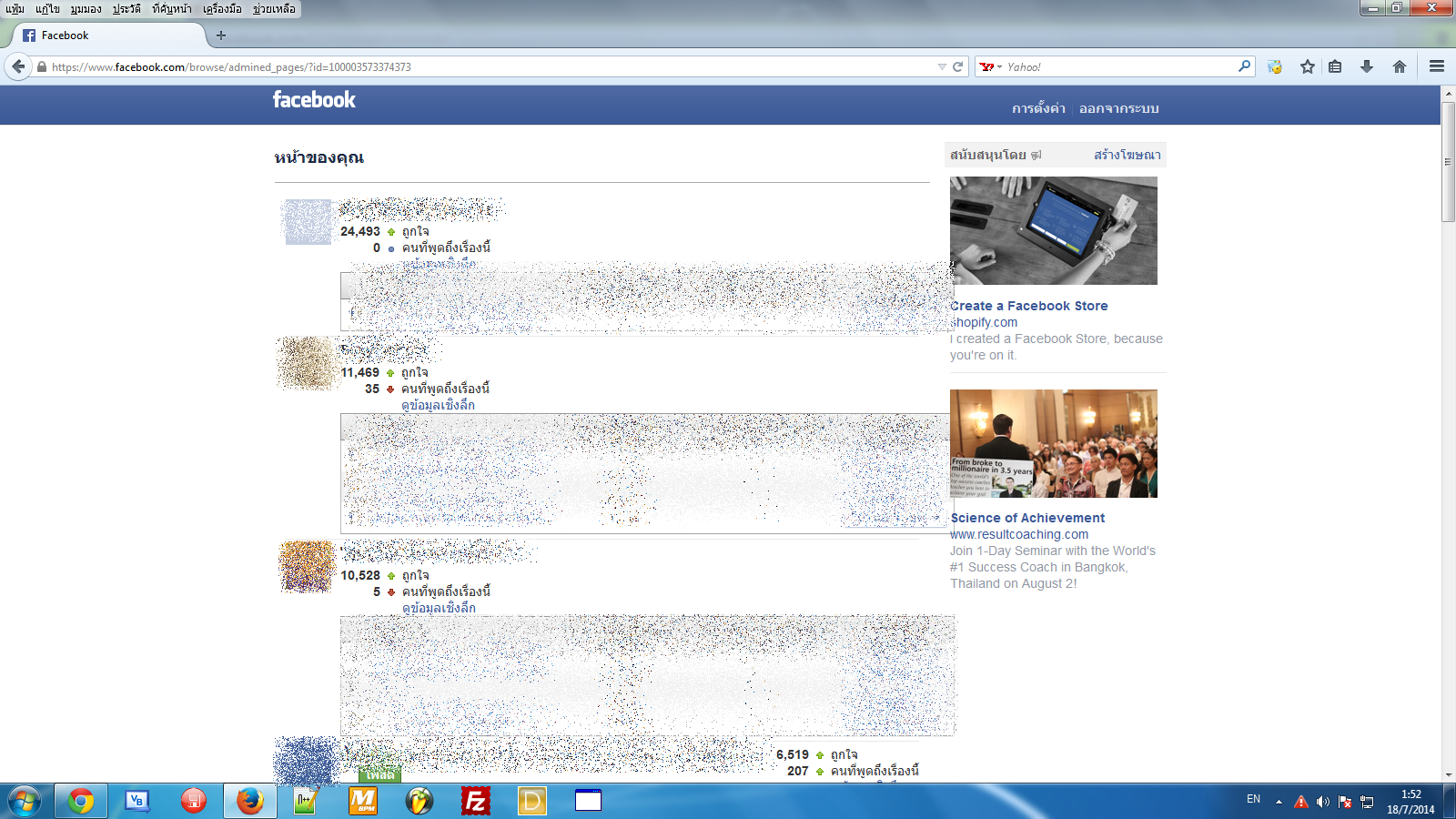Show the bookmarks list icon
Image resolution: width=1456 pixels, height=819 pixels.
[1335, 66]
